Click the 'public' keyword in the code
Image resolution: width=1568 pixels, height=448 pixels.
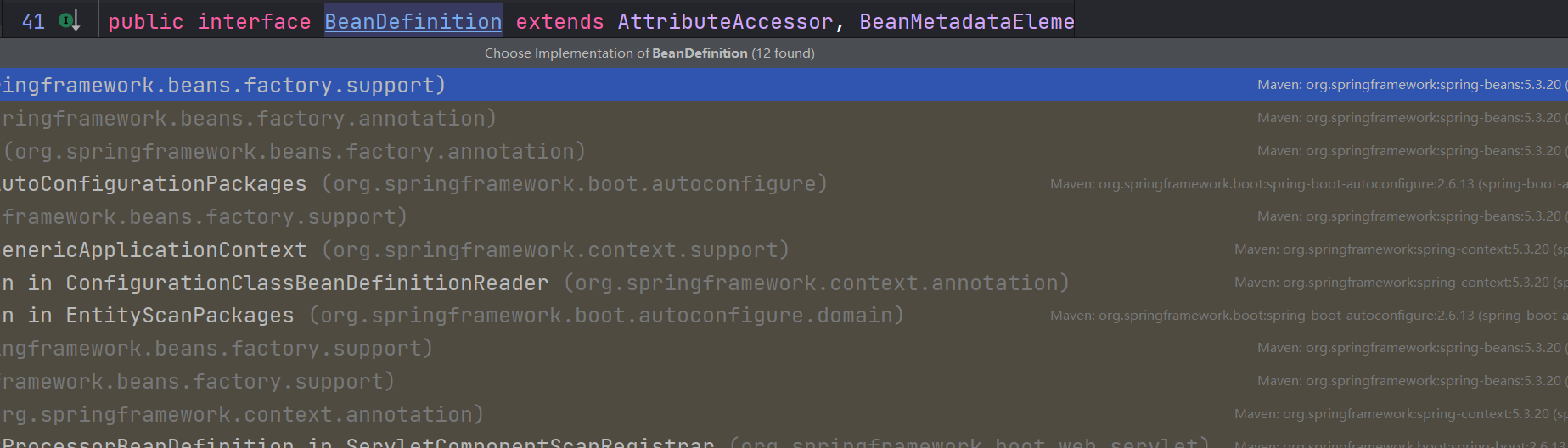(x=145, y=21)
